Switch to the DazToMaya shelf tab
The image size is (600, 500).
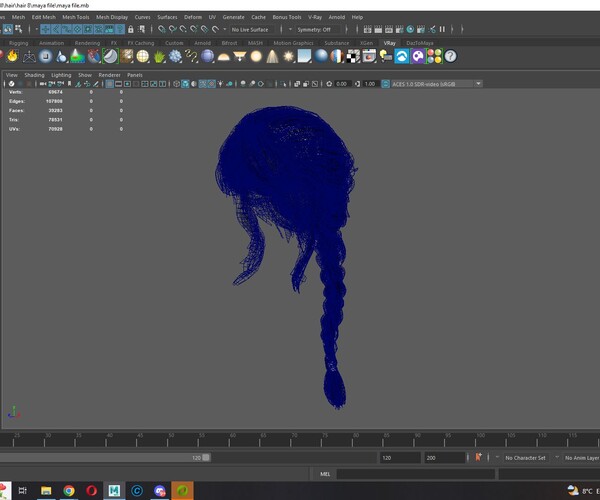click(420, 43)
